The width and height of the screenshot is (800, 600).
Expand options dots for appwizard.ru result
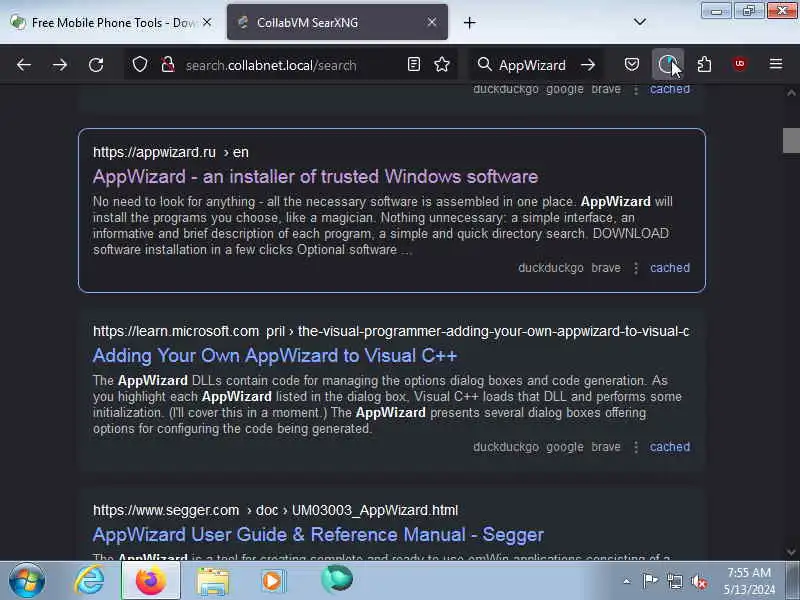tap(636, 268)
